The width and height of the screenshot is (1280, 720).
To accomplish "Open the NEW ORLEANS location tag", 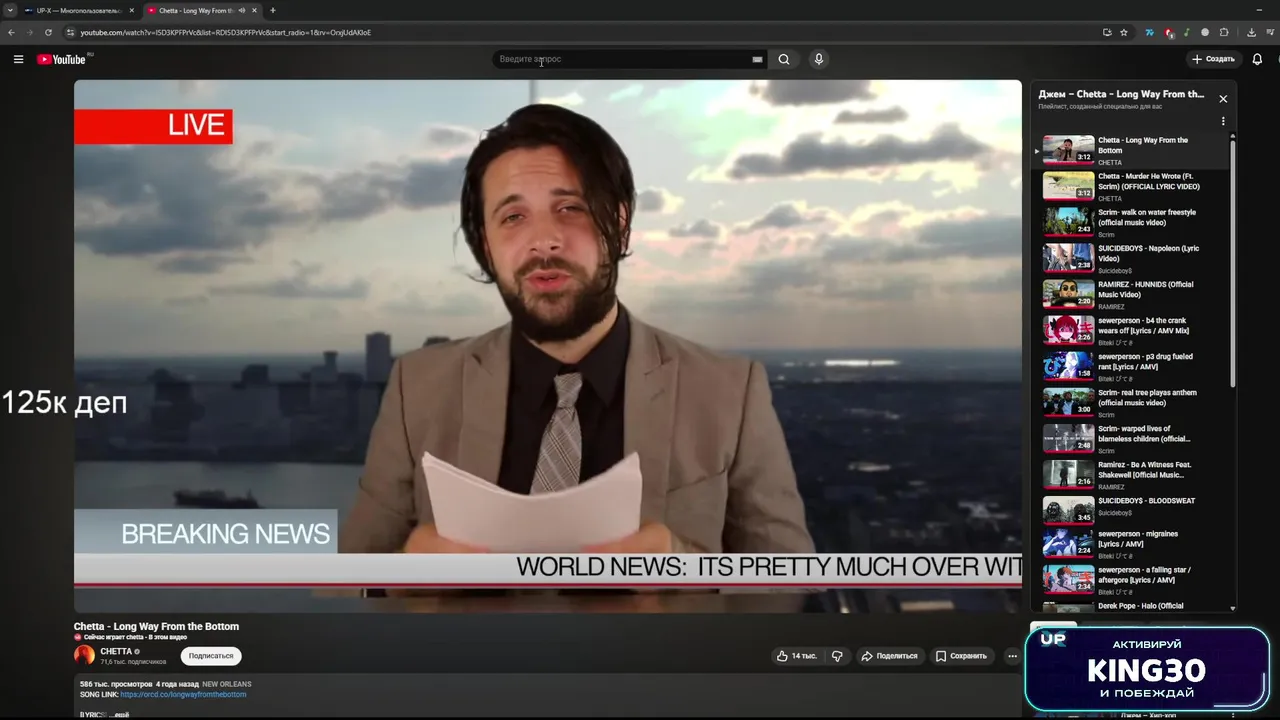I will (x=227, y=684).
